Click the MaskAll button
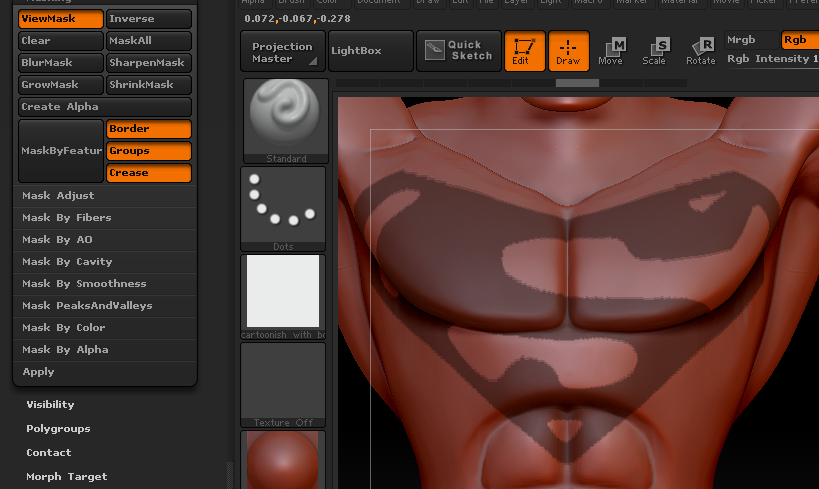The width and height of the screenshot is (819, 489). (x=149, y=41)
